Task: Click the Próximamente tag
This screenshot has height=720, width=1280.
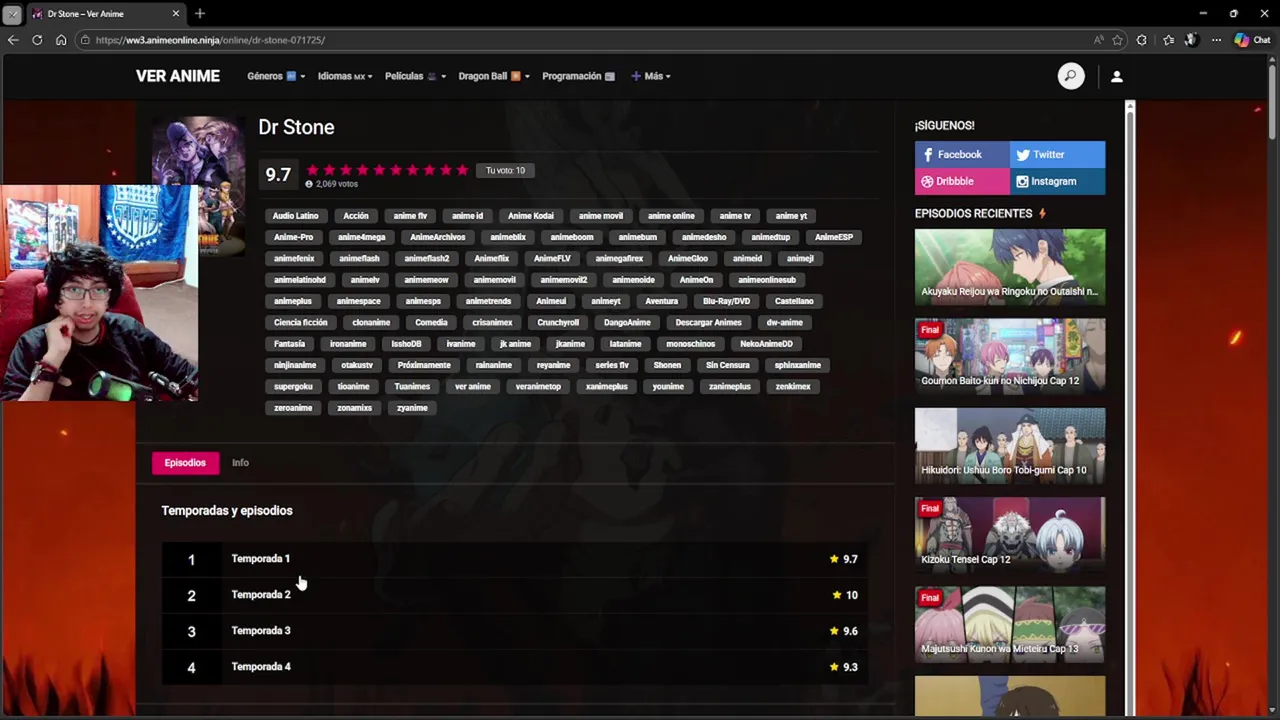Action: pos(424,365)
